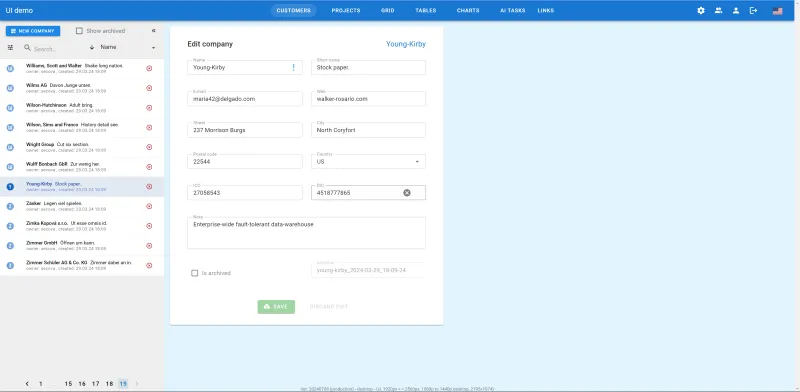
Task: Switch to the Customers tab
Action: pos(293,11)
